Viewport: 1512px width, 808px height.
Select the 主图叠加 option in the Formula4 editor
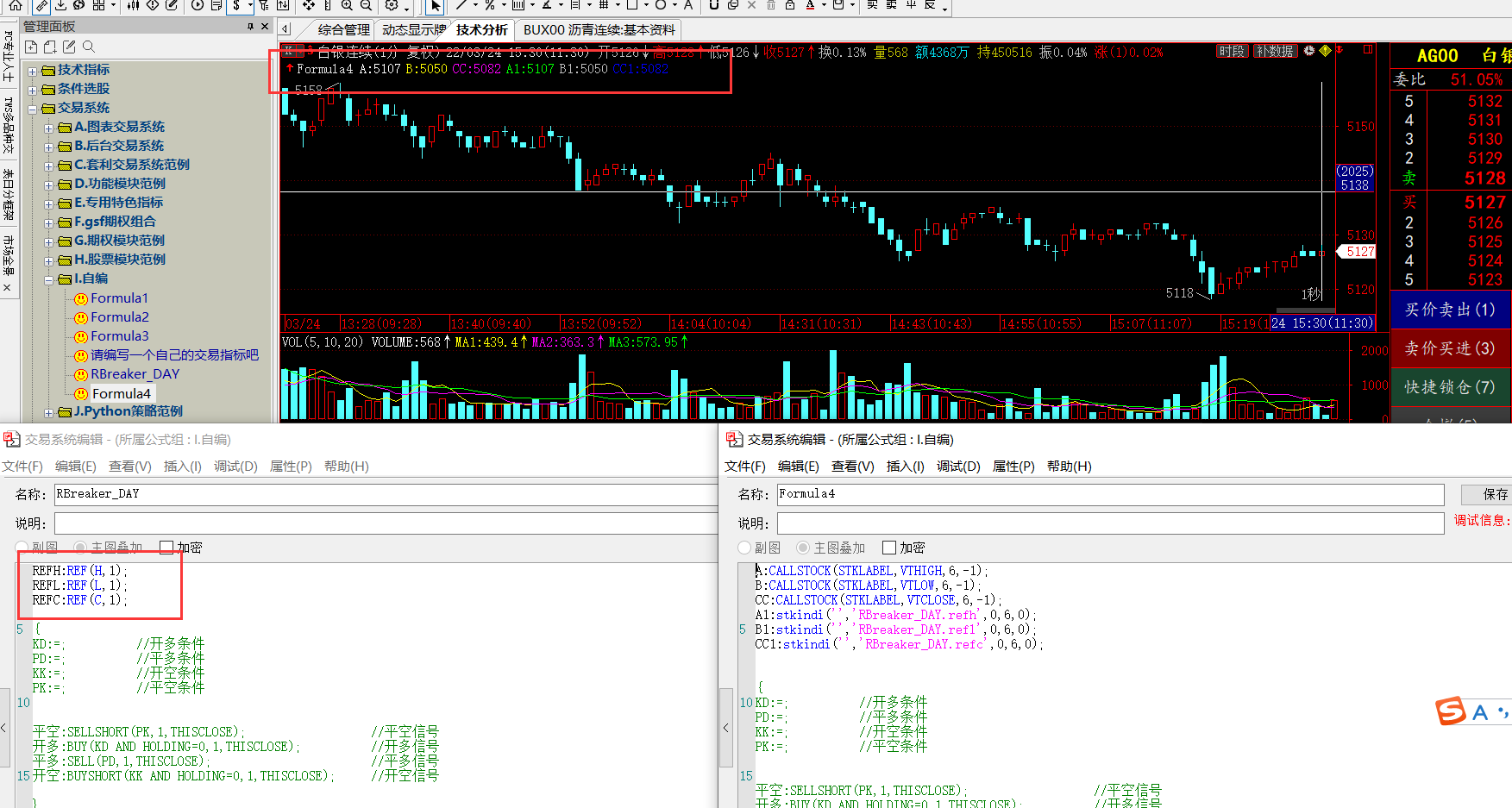802,548
